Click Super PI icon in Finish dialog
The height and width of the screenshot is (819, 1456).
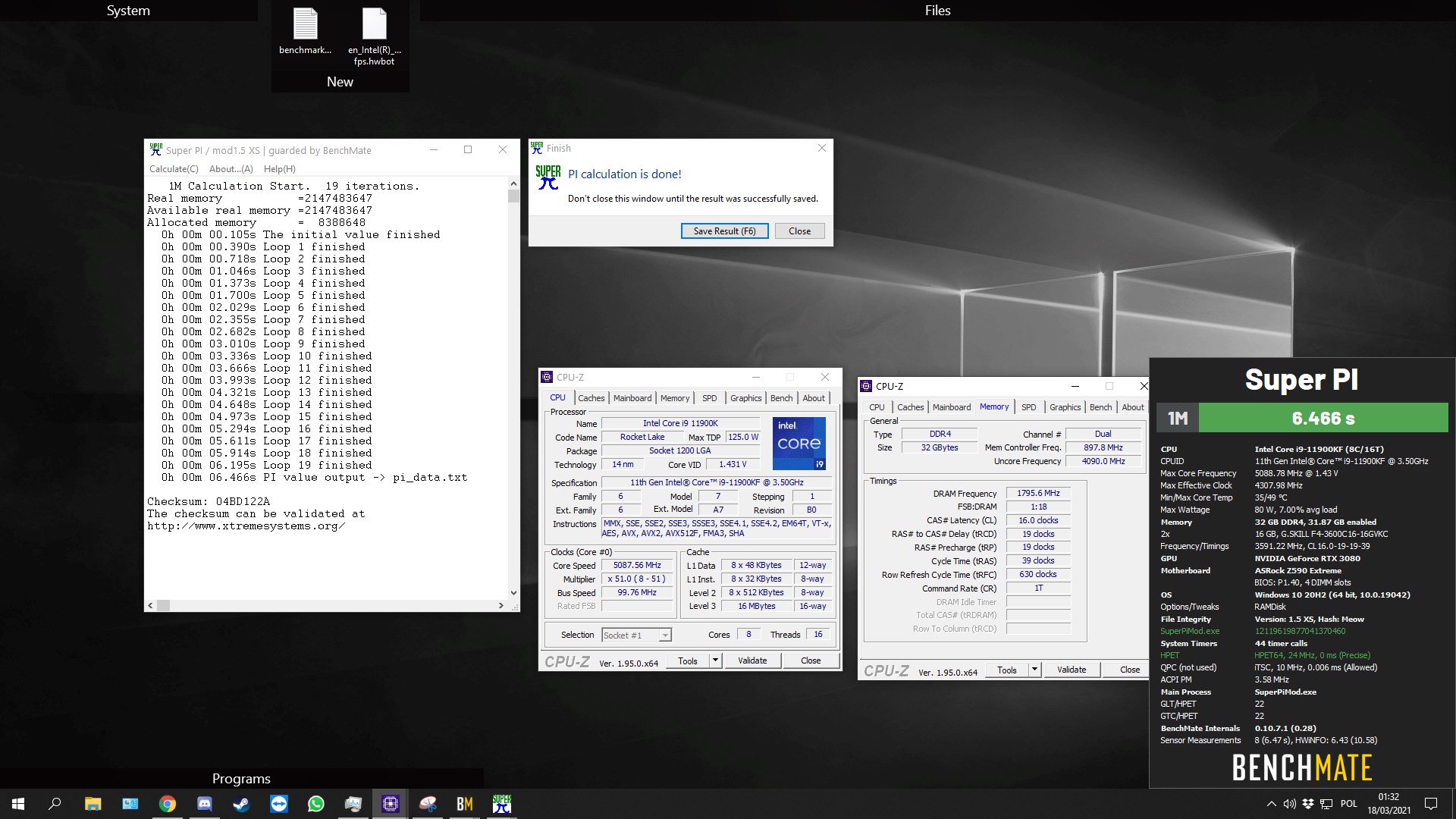click(x=548, y=178)
